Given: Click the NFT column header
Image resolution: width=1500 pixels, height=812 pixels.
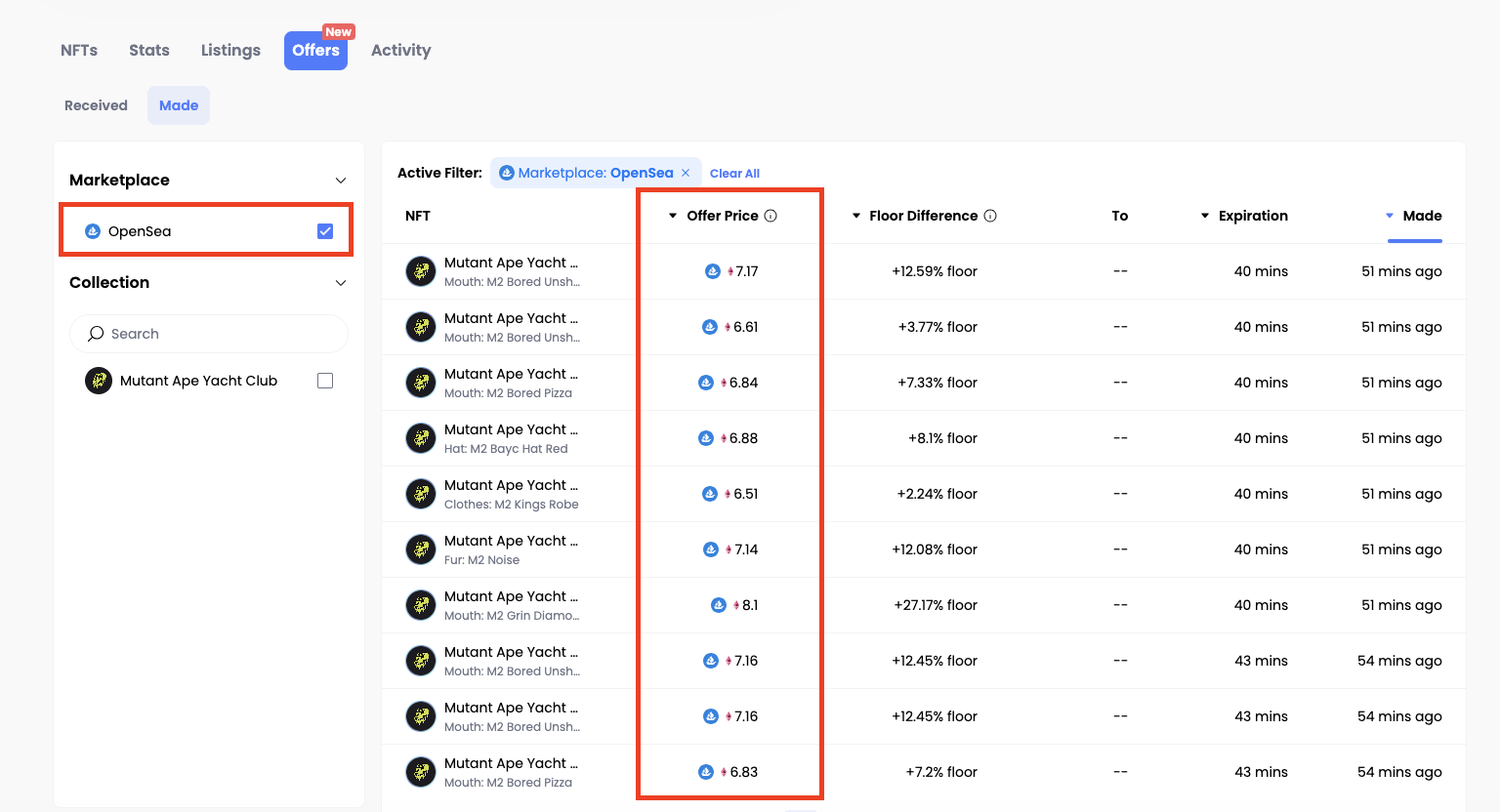Looking at the screenshot, I should 418,216.
